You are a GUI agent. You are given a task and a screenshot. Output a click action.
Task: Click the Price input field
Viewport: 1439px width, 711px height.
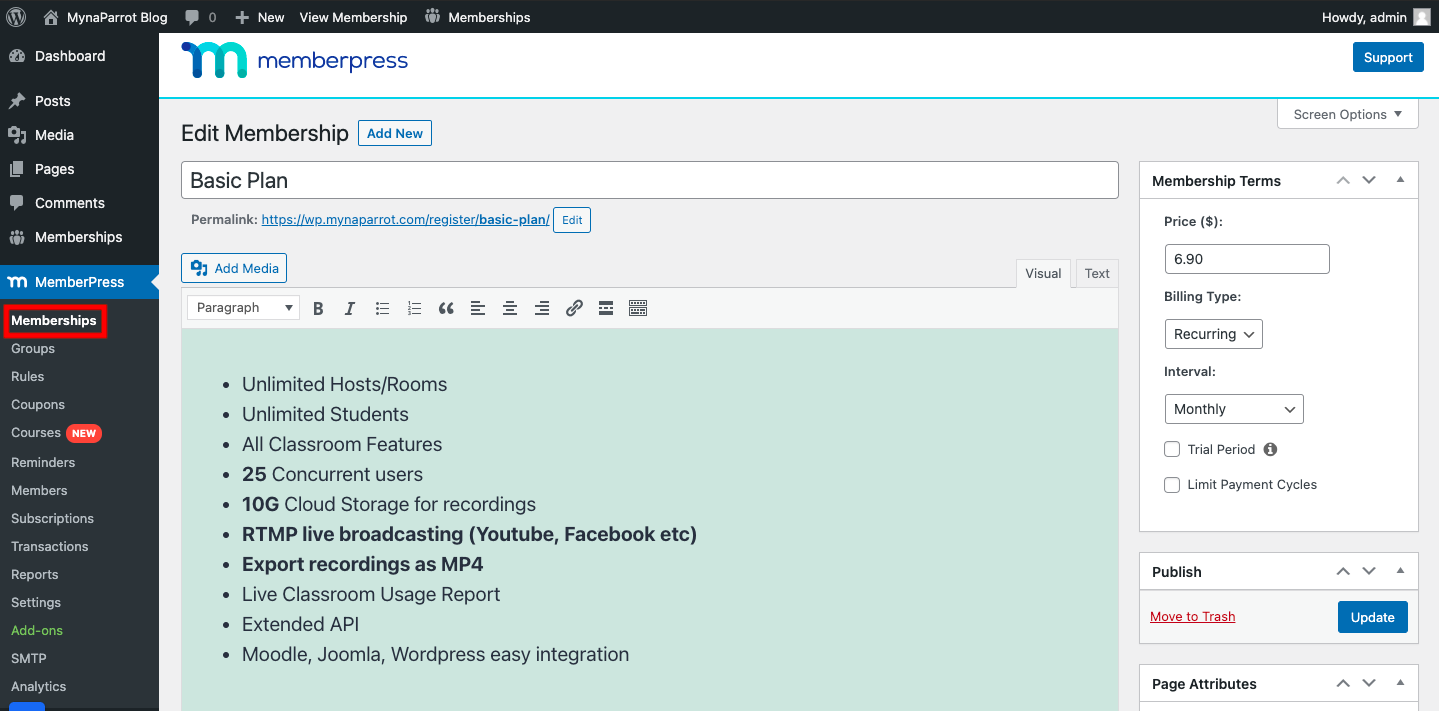[1246, 259]
